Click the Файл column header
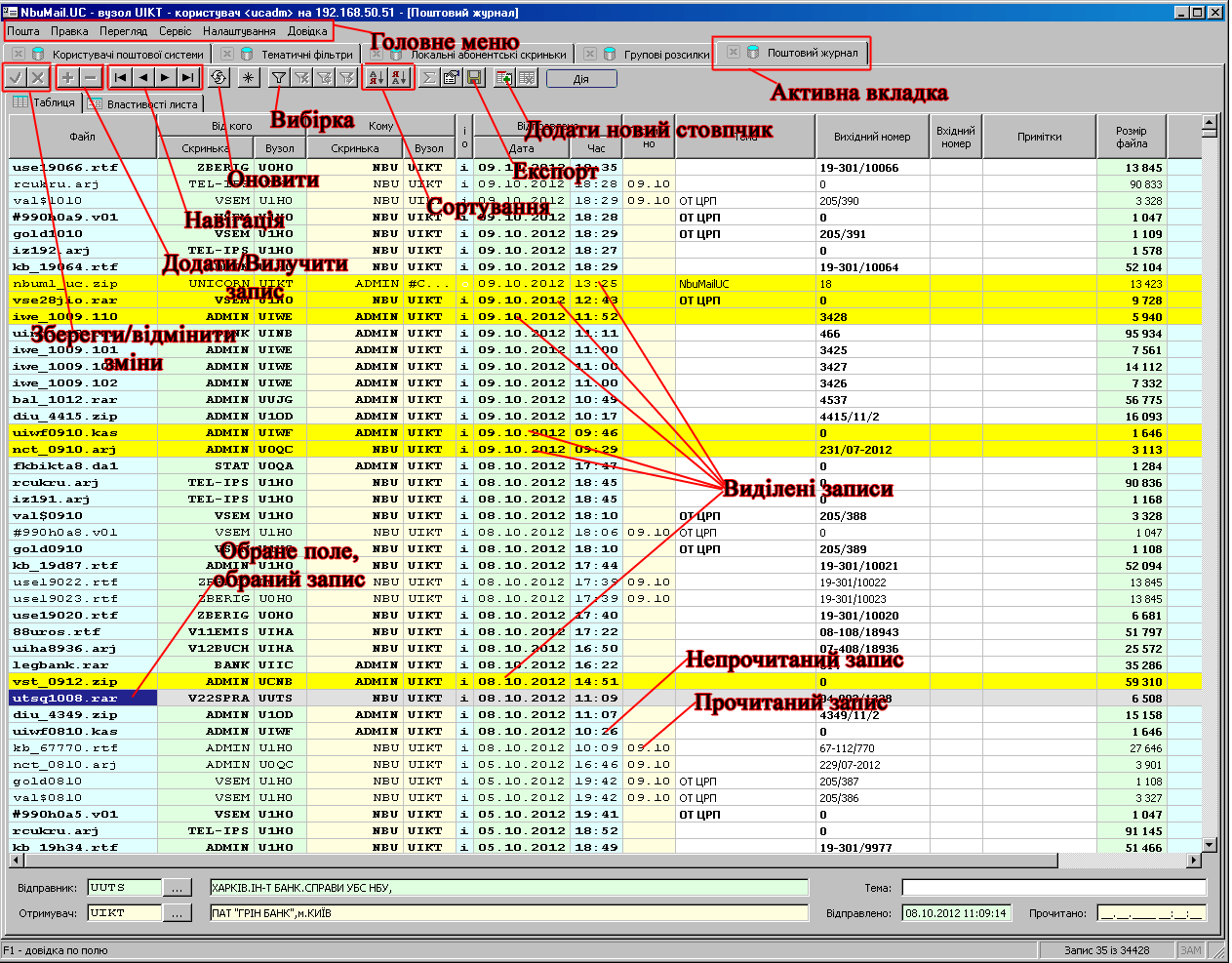 click(83, 137)
